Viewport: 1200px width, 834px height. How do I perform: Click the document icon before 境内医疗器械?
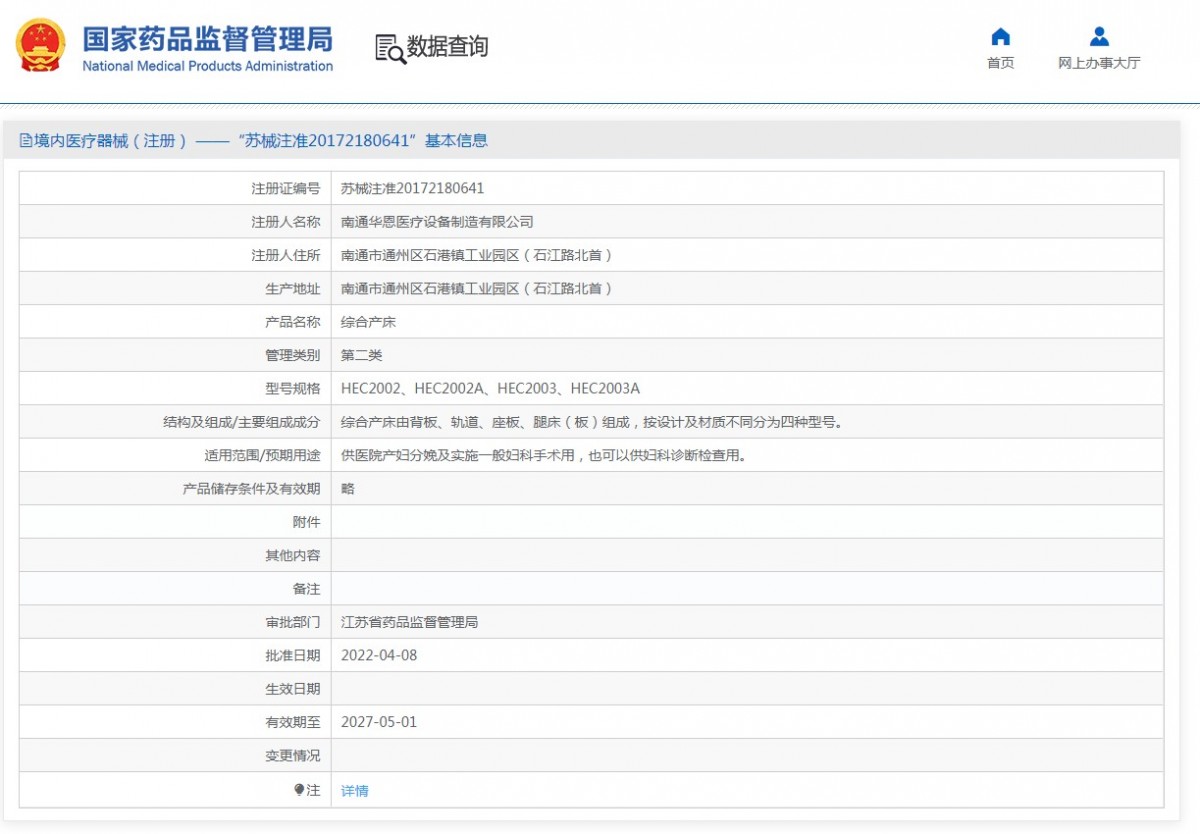26,141
